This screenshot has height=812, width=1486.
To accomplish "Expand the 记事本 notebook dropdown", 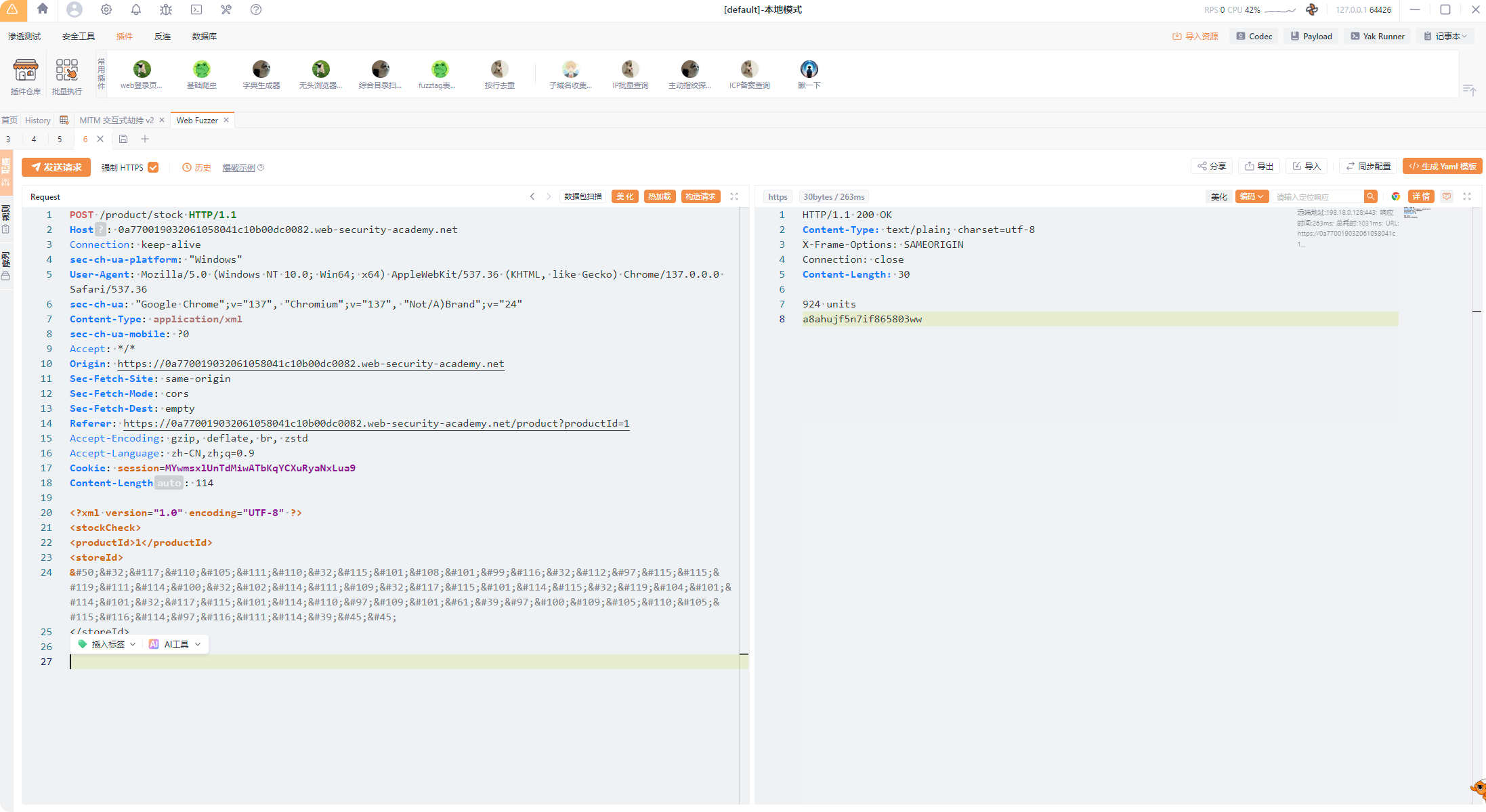I will (x=1445, y=36).
